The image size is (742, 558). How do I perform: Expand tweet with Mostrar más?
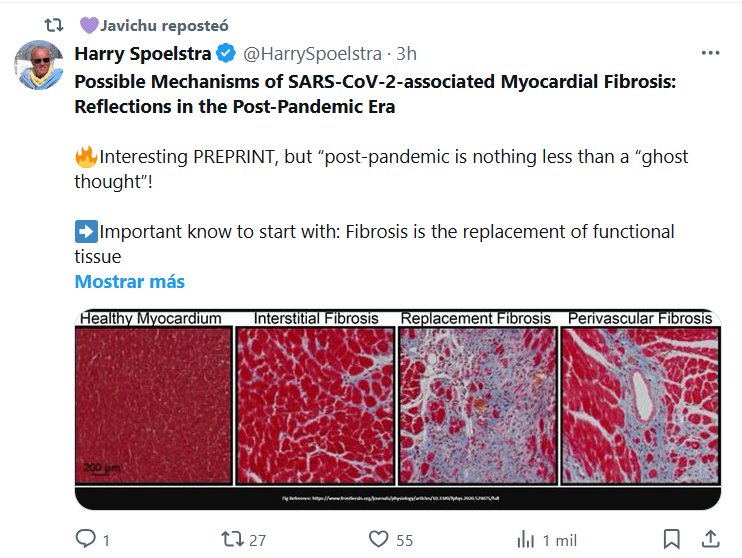point(130,281)
